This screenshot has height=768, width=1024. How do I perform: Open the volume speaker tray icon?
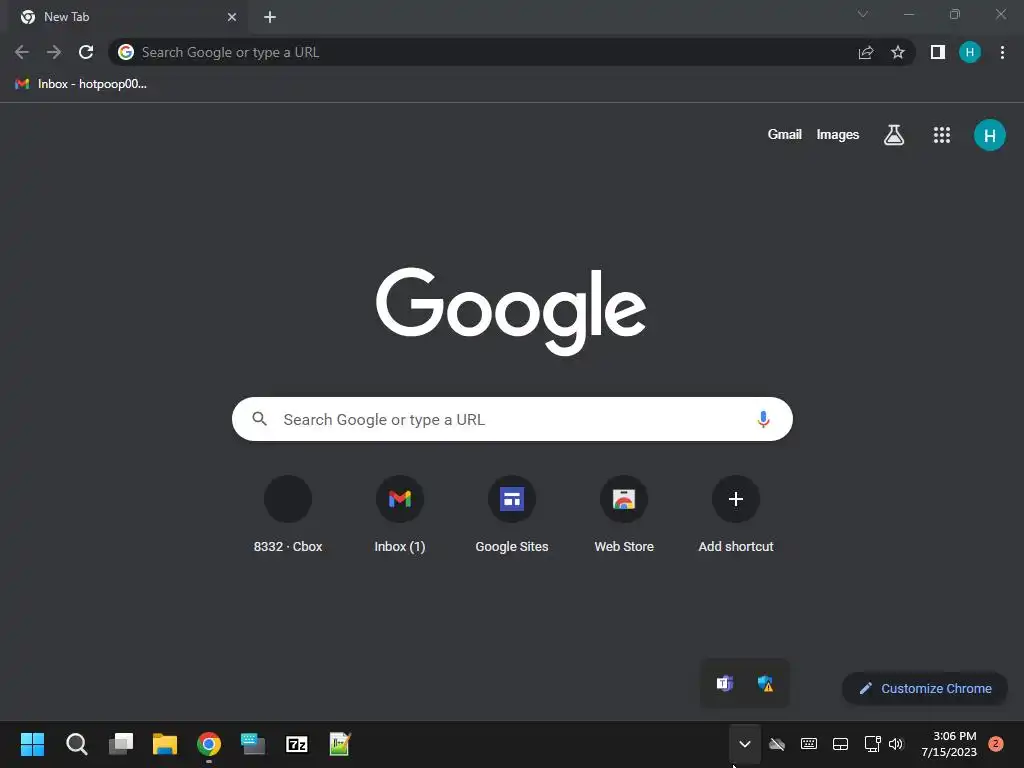pyautogui.click(x=896, y=744)
